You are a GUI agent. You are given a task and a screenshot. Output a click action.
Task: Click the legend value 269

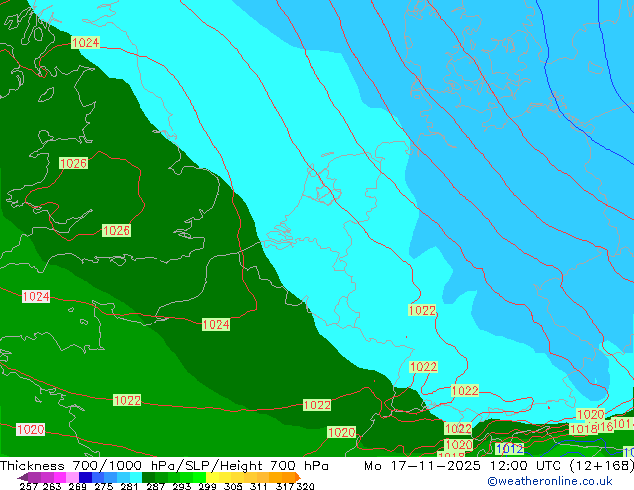77,486
